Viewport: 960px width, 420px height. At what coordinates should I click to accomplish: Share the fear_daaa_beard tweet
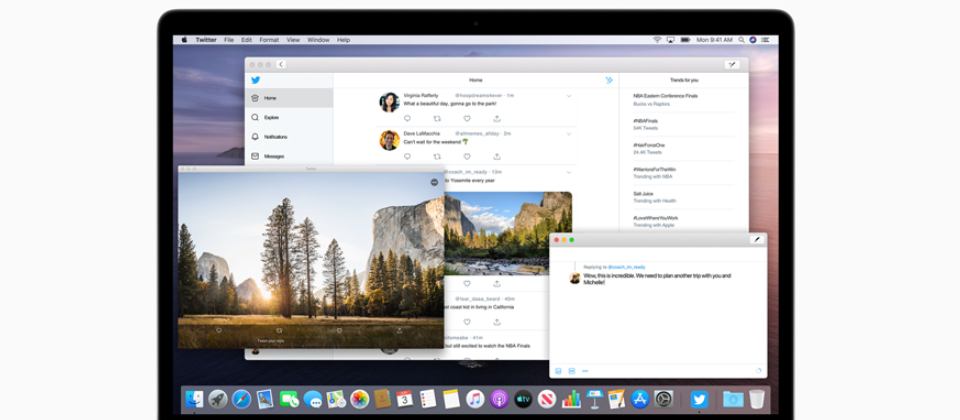point(497,322)
